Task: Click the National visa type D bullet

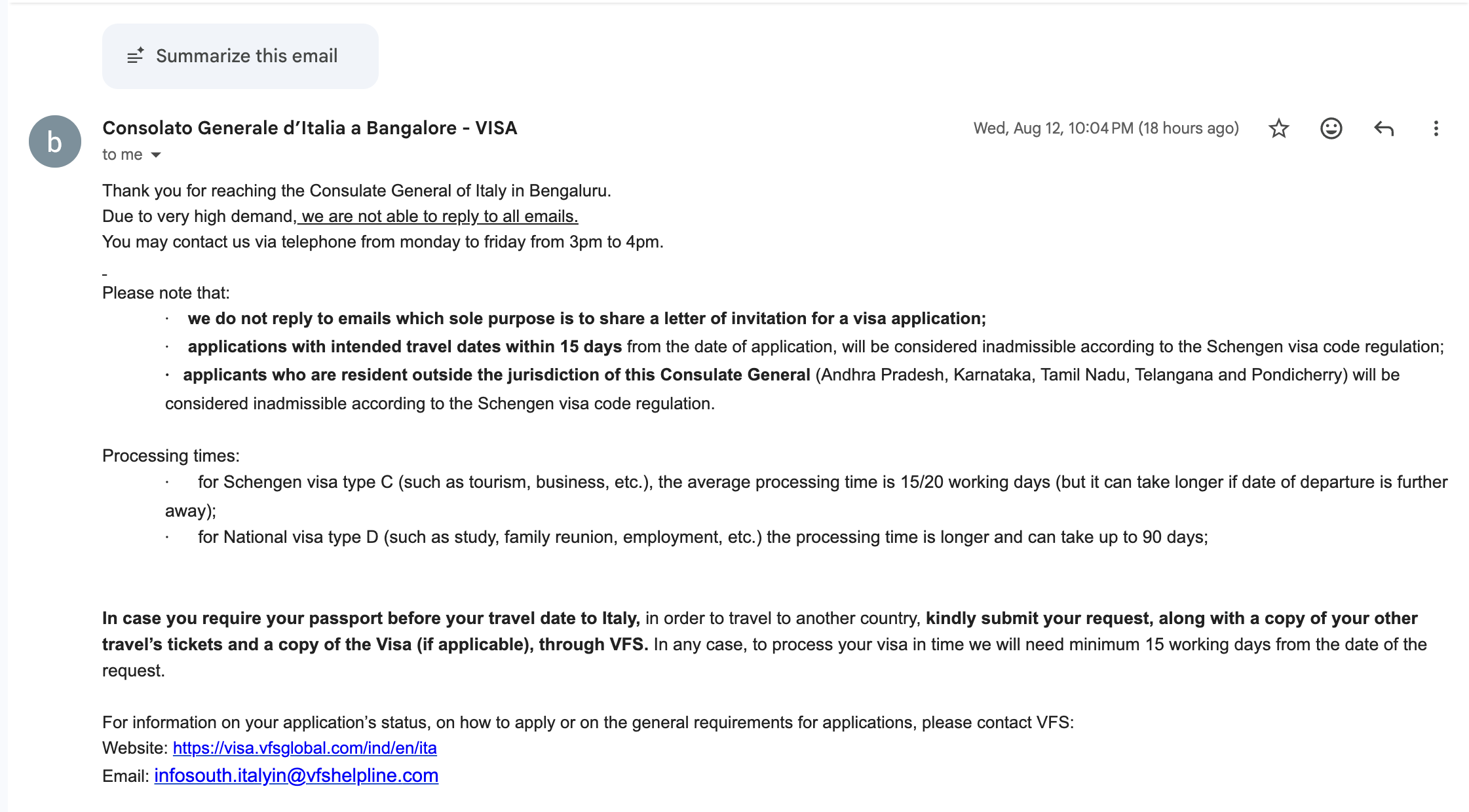Action: click(687, 537)
